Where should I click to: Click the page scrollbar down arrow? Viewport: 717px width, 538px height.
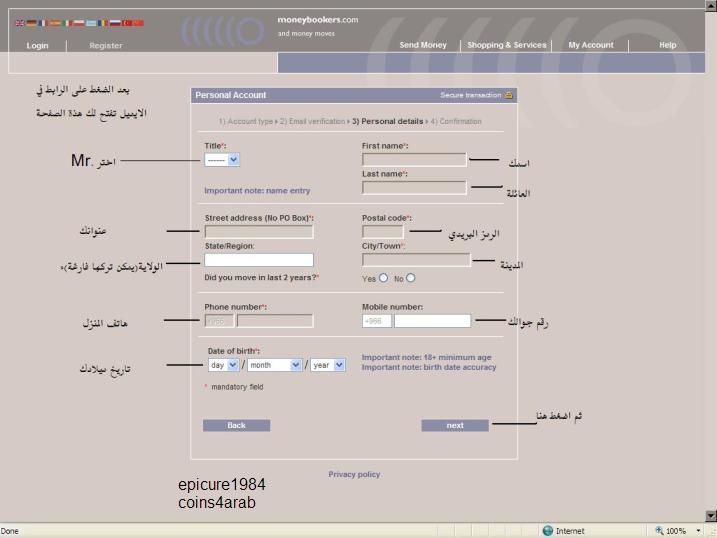click(711, 517)
